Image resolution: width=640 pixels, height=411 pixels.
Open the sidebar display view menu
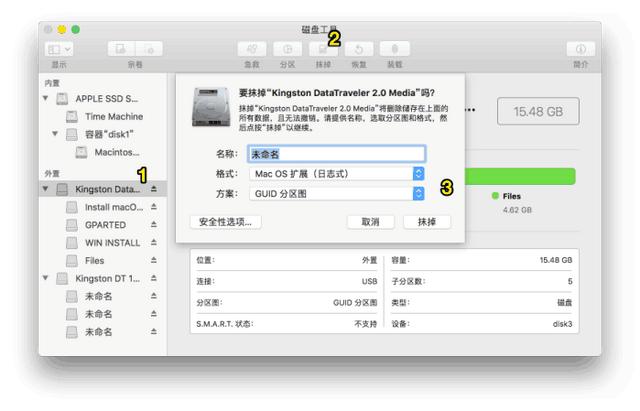click(59, 49)
